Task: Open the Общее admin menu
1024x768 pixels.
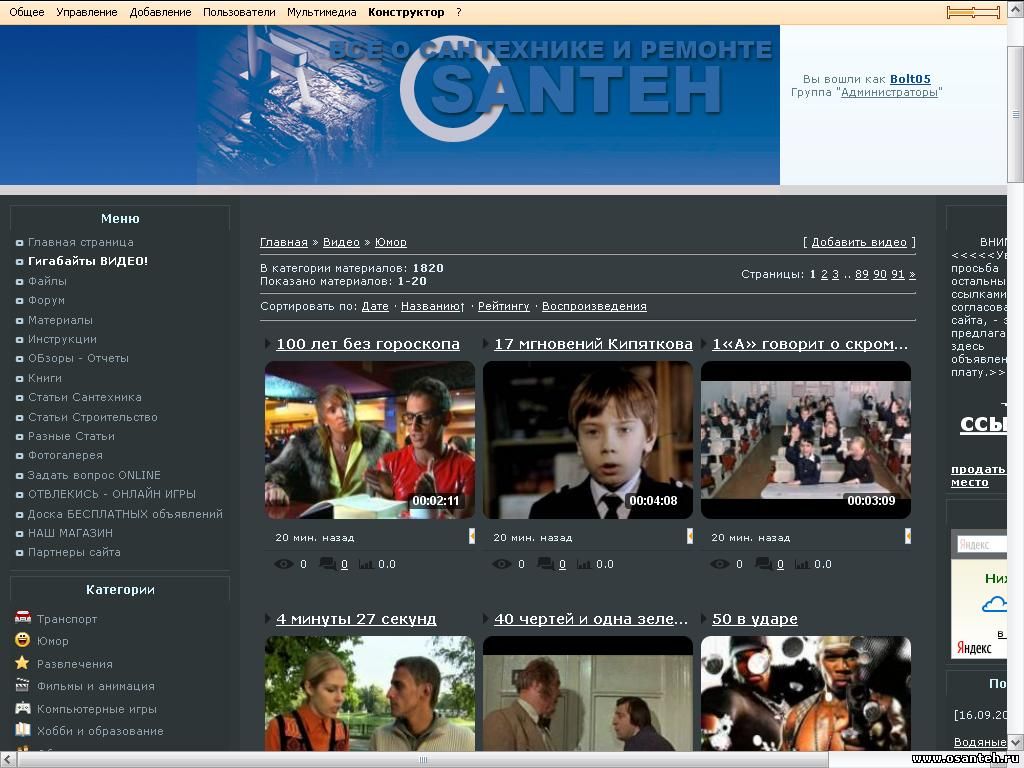Action: (27, 12)
